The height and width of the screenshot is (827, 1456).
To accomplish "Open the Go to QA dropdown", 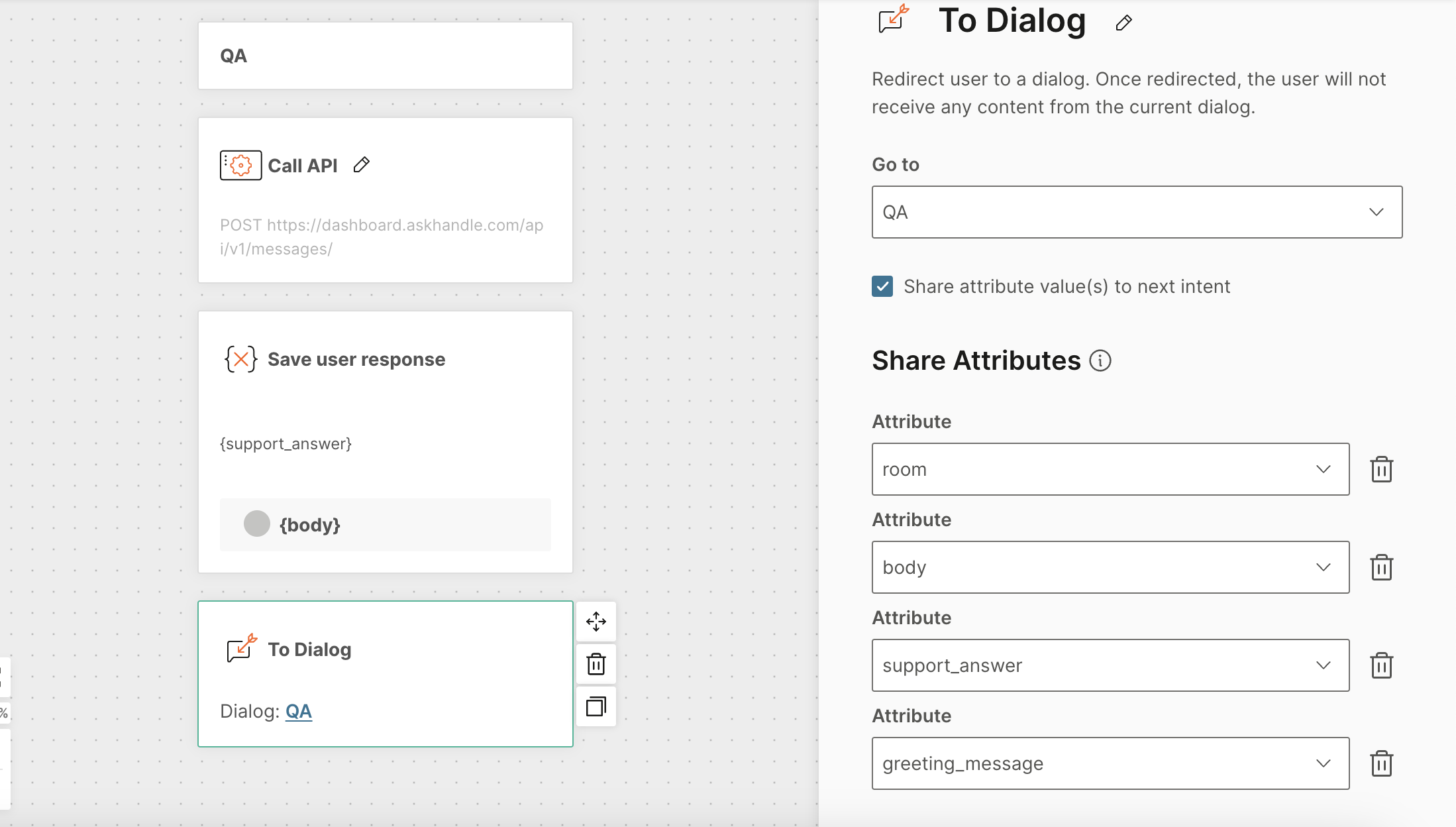I will [x=1137, y=212].
